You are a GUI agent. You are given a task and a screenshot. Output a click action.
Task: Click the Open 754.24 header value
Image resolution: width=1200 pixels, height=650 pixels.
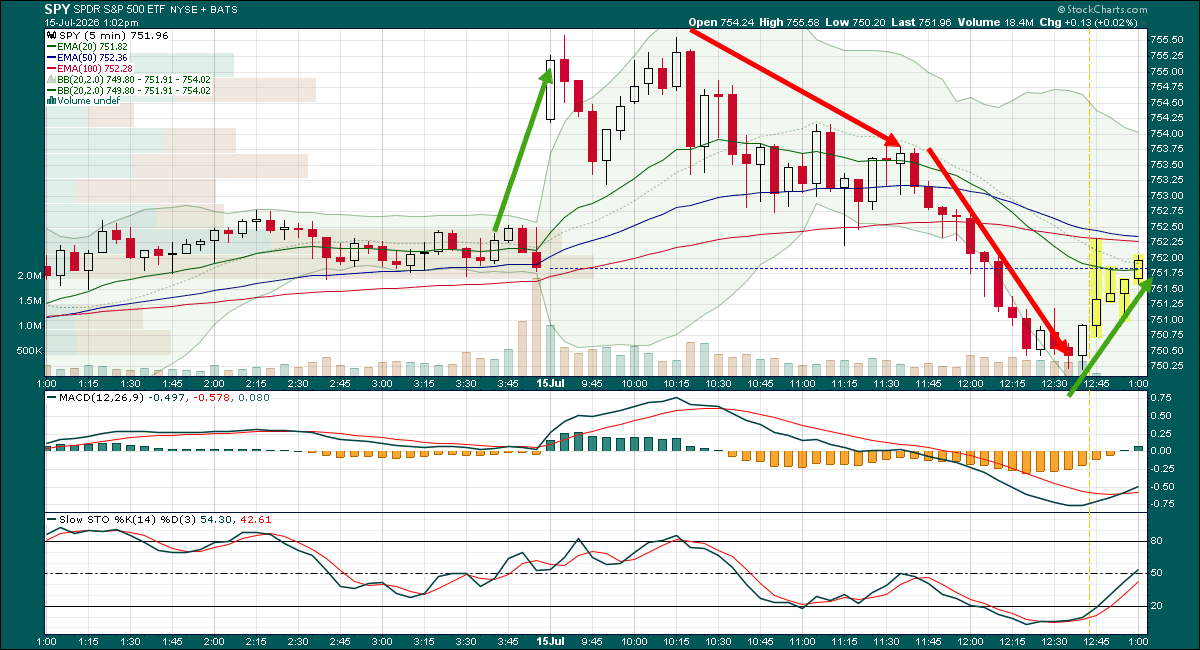(720, 21)
